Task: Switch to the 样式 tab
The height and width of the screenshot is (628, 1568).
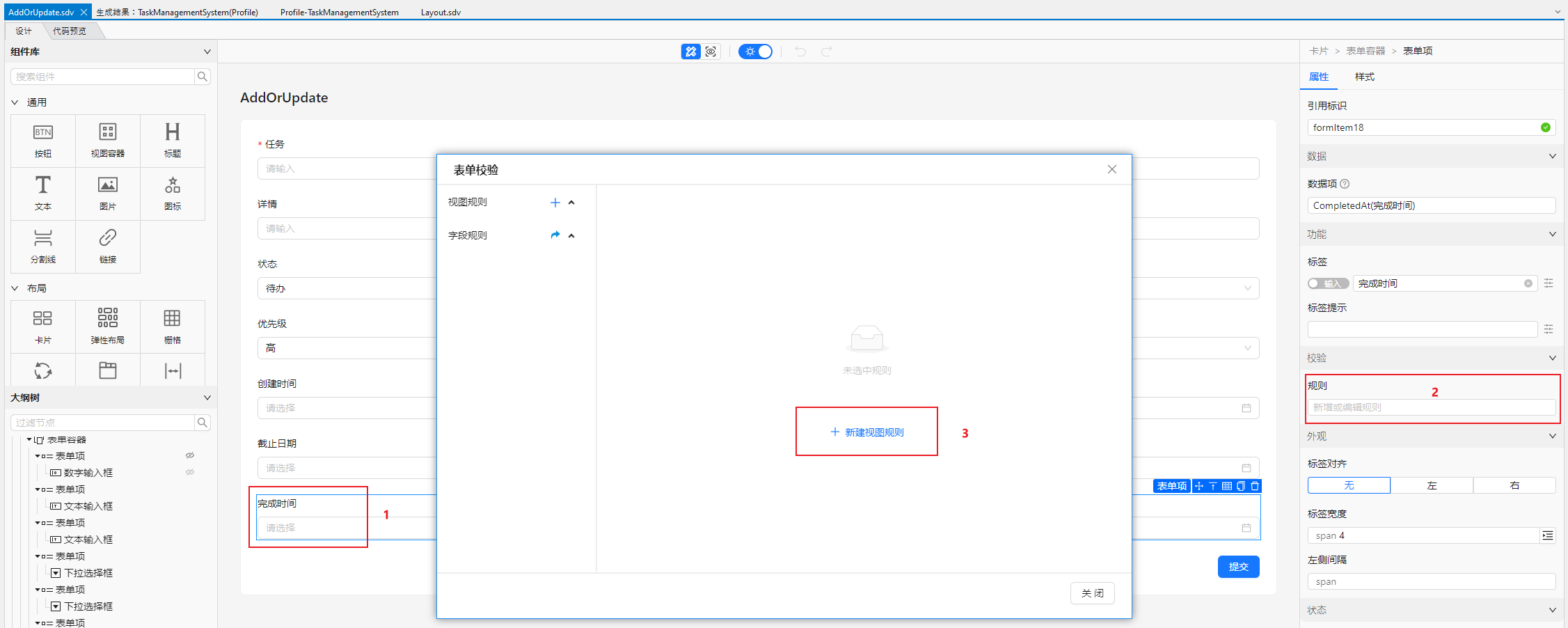Action: [1364, 77]
